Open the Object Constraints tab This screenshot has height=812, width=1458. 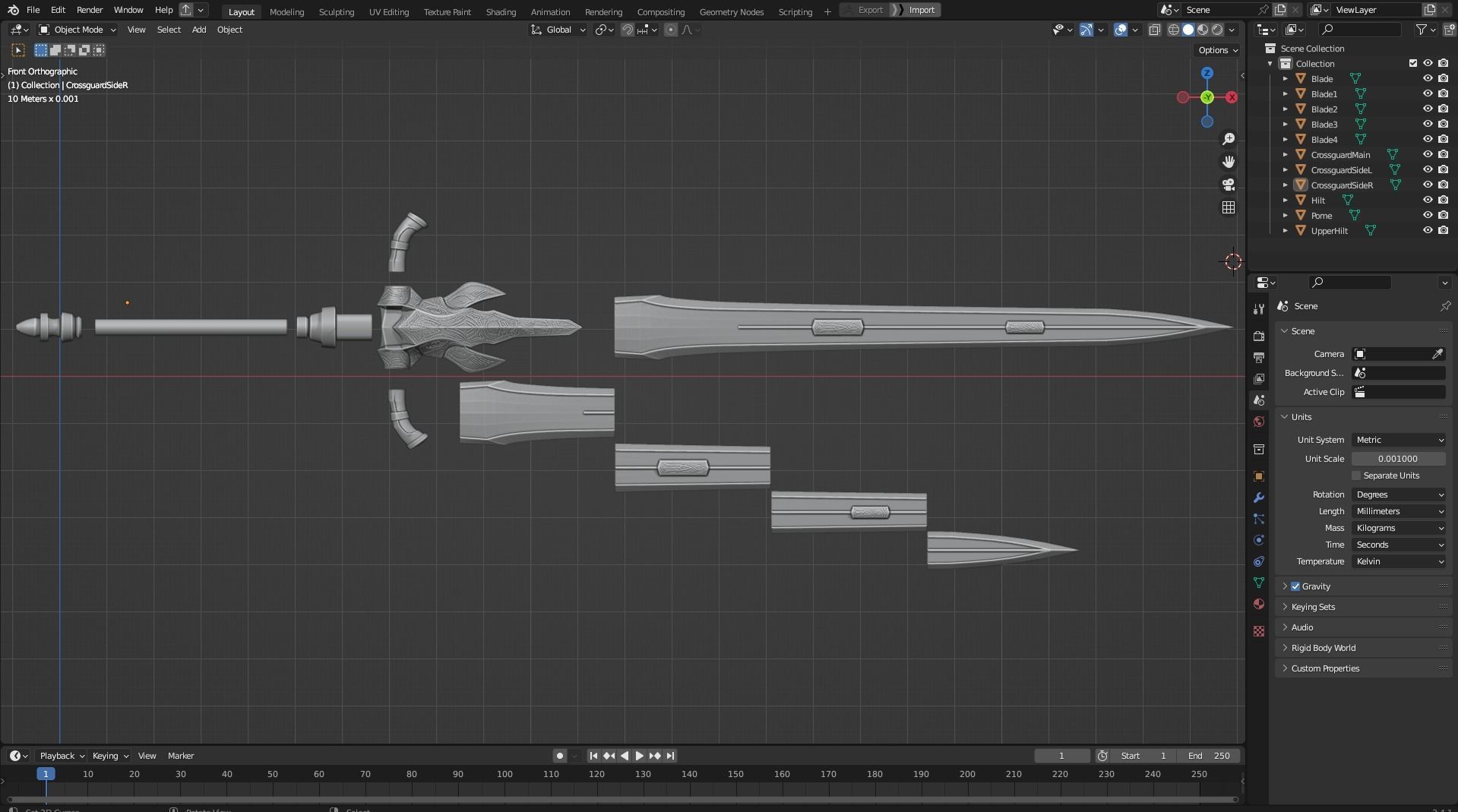tap(1259, 561)
